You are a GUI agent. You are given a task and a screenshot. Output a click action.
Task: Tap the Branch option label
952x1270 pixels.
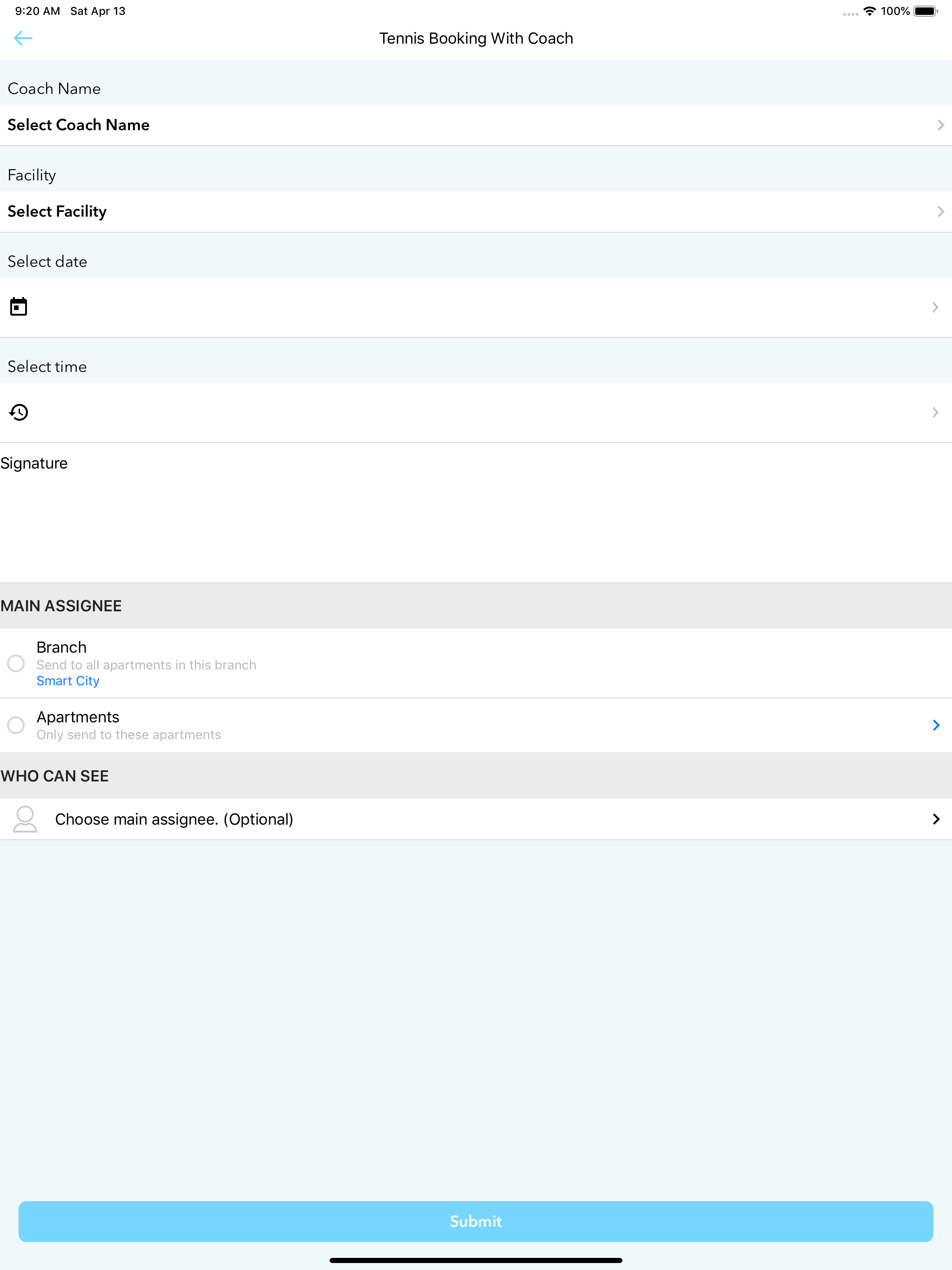(61, 647)
